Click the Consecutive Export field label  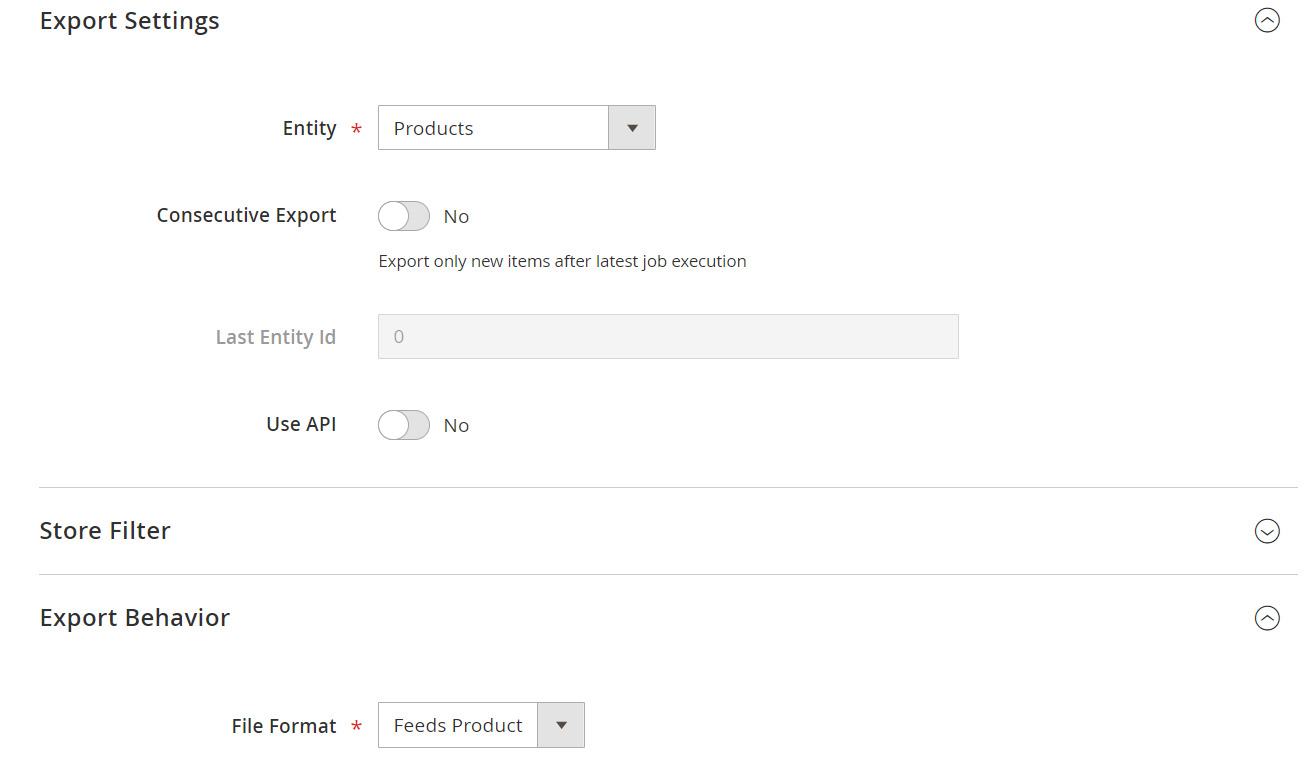246,216
